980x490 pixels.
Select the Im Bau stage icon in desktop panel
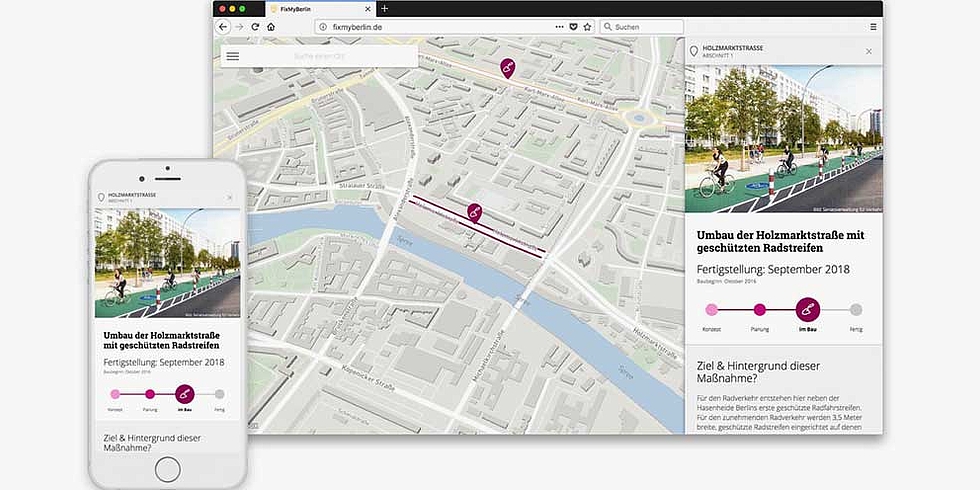pyautogui.click(x=808, y=309)
